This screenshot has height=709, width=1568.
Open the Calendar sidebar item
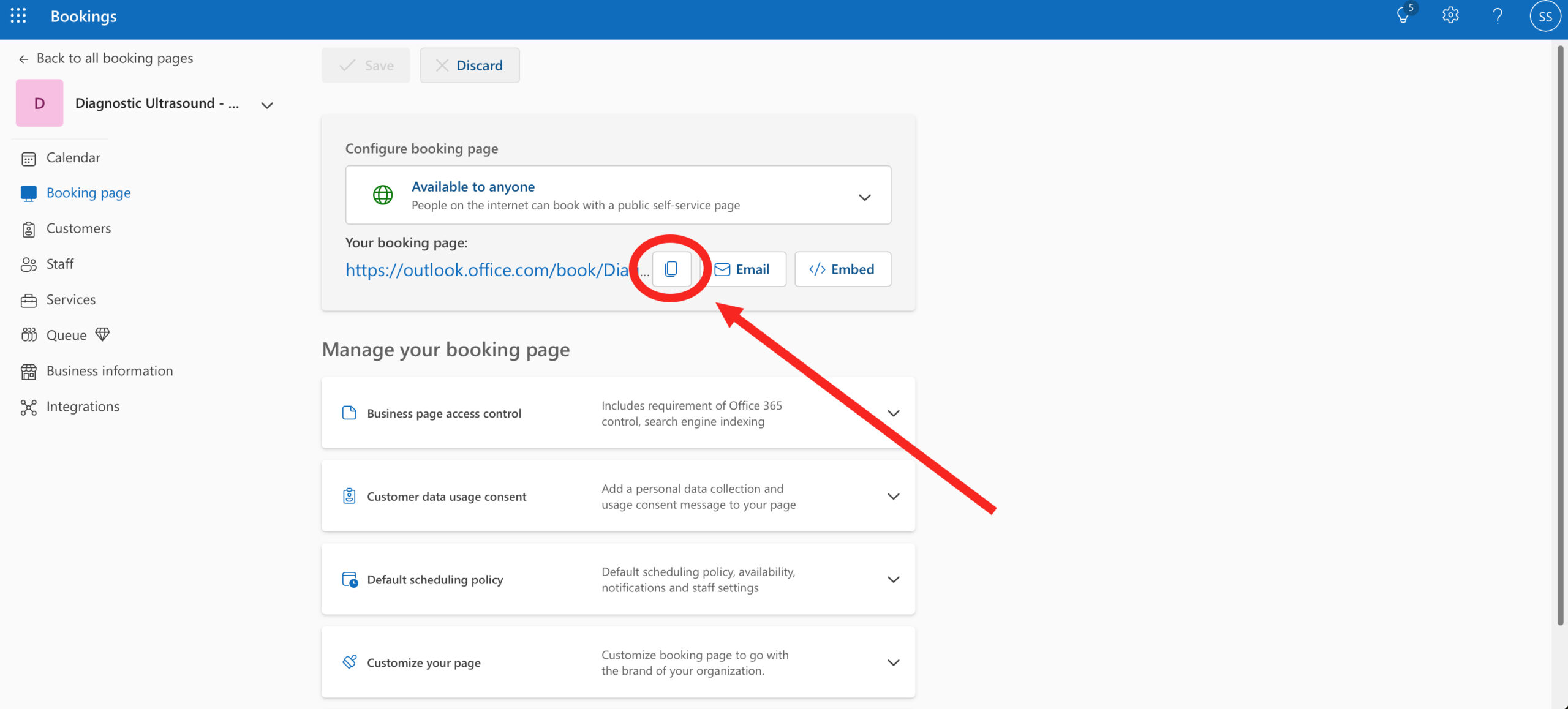coord(73,158)
